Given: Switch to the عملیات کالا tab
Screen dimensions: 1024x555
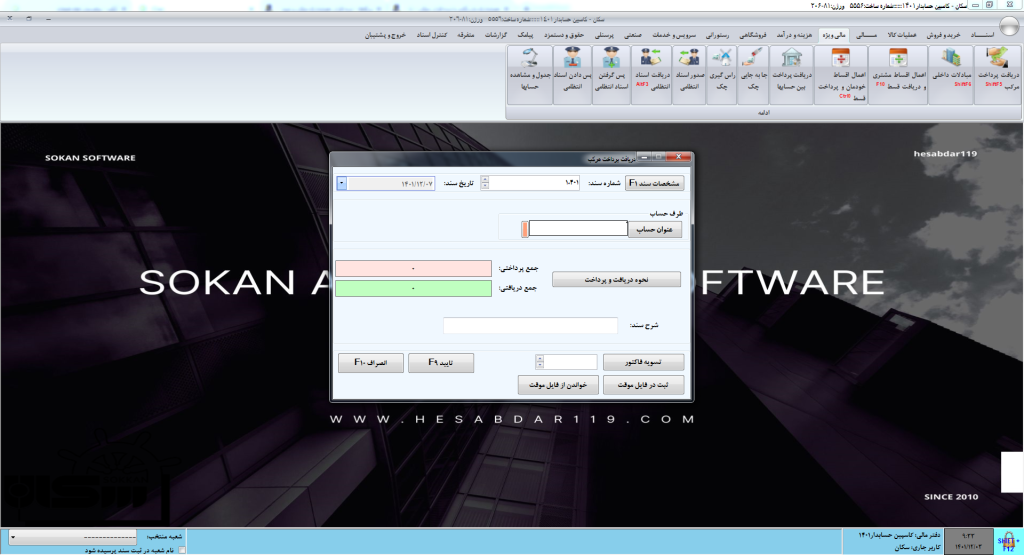Looking at the screenshot, I should [902, 35].
